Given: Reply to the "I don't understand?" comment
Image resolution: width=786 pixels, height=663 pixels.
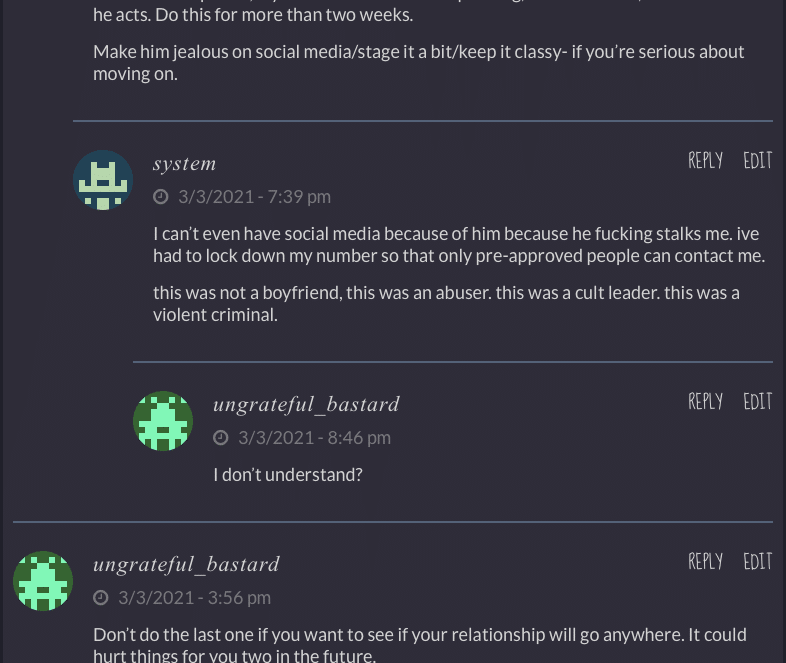Looking at the screenshot, I should [705, 402].
